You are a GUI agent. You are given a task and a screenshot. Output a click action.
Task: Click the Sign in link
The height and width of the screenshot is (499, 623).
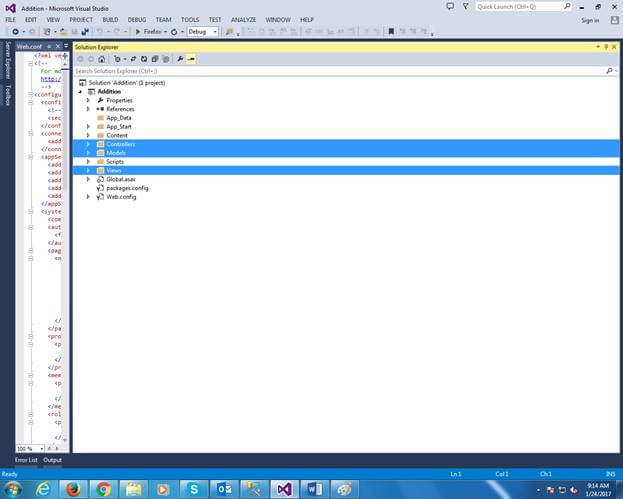point(590,20)
